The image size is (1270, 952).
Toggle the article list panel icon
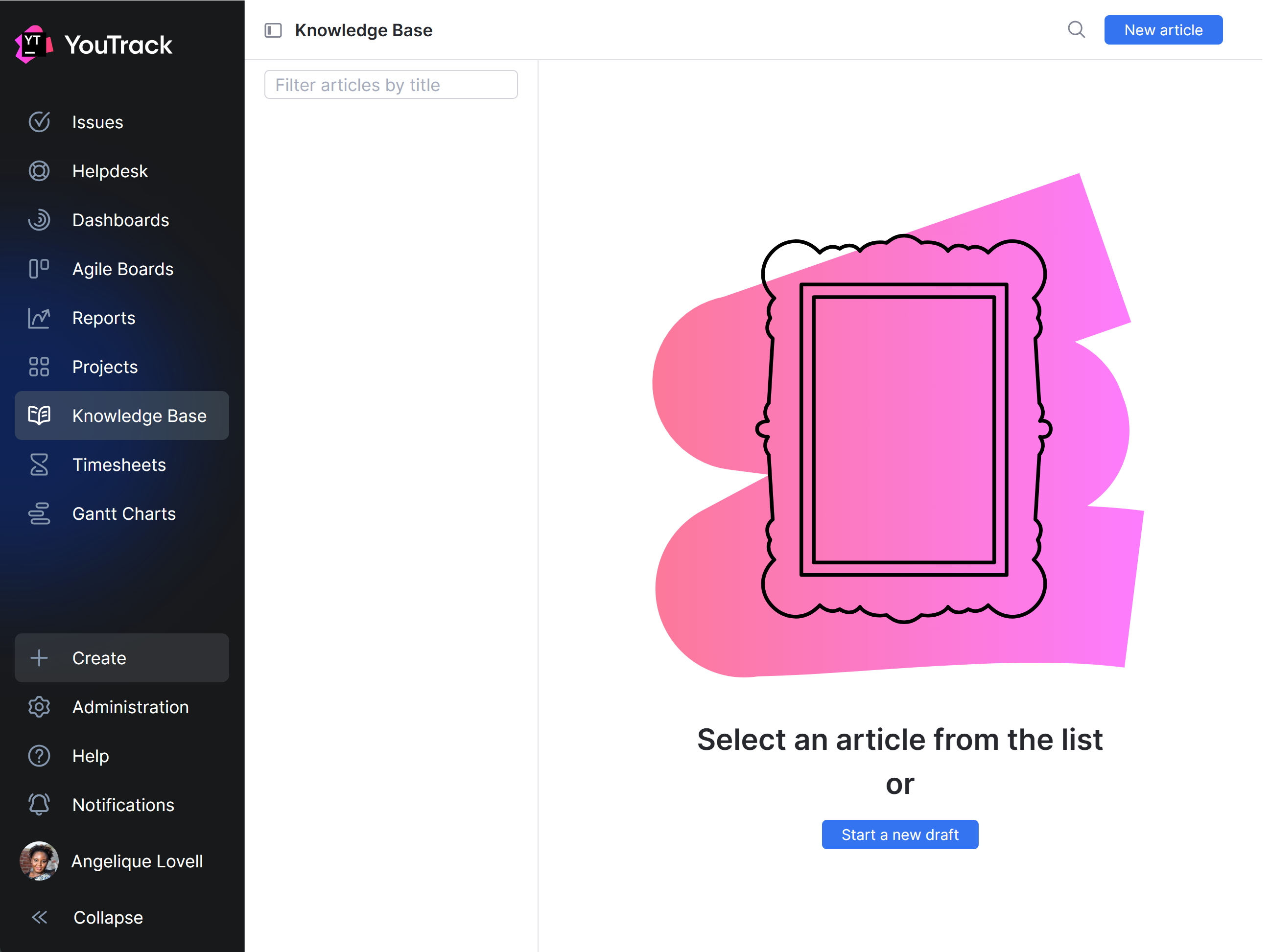(x=273, y=30)
